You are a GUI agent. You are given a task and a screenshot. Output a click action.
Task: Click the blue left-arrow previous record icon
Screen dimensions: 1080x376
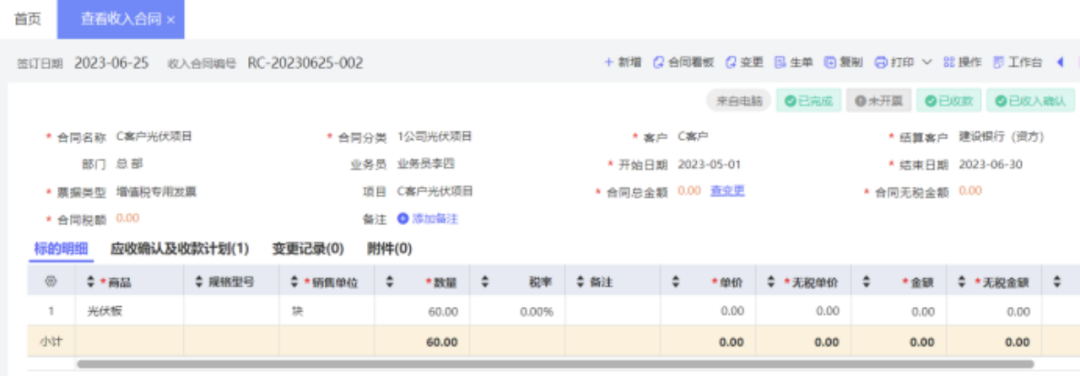click(x=1060, y=63)
